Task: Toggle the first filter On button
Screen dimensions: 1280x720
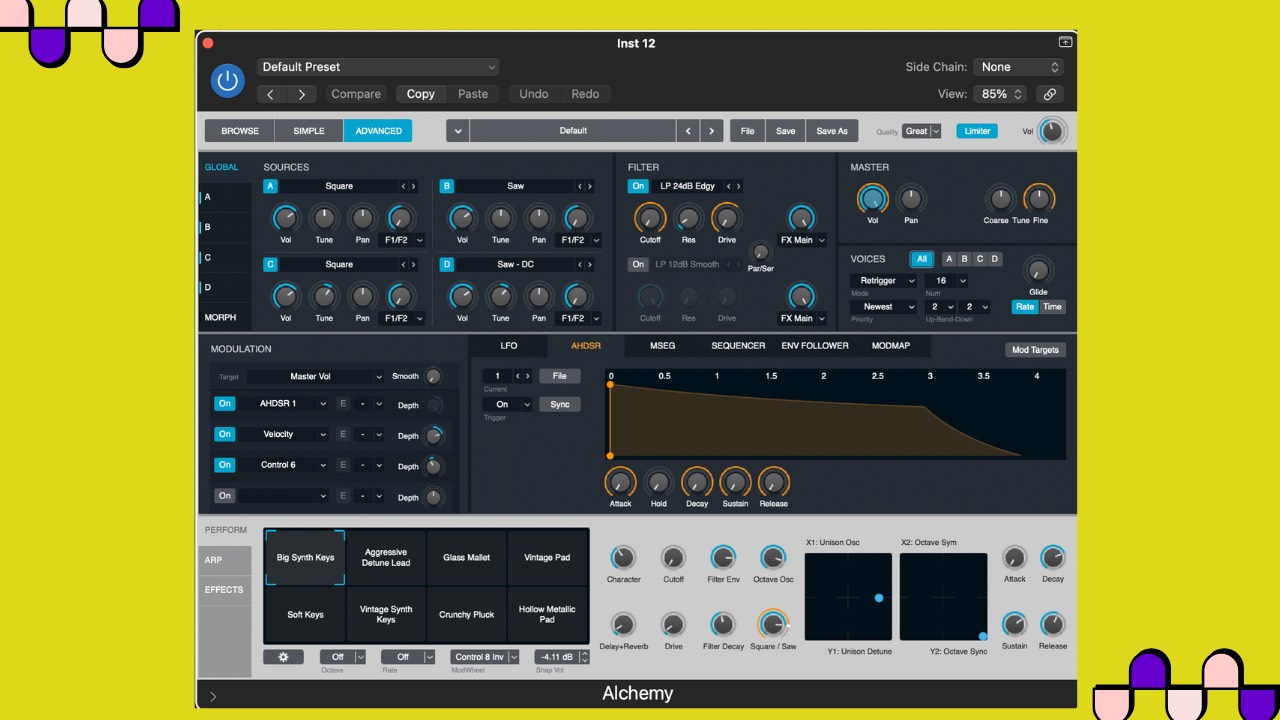Action: point(638,186)
